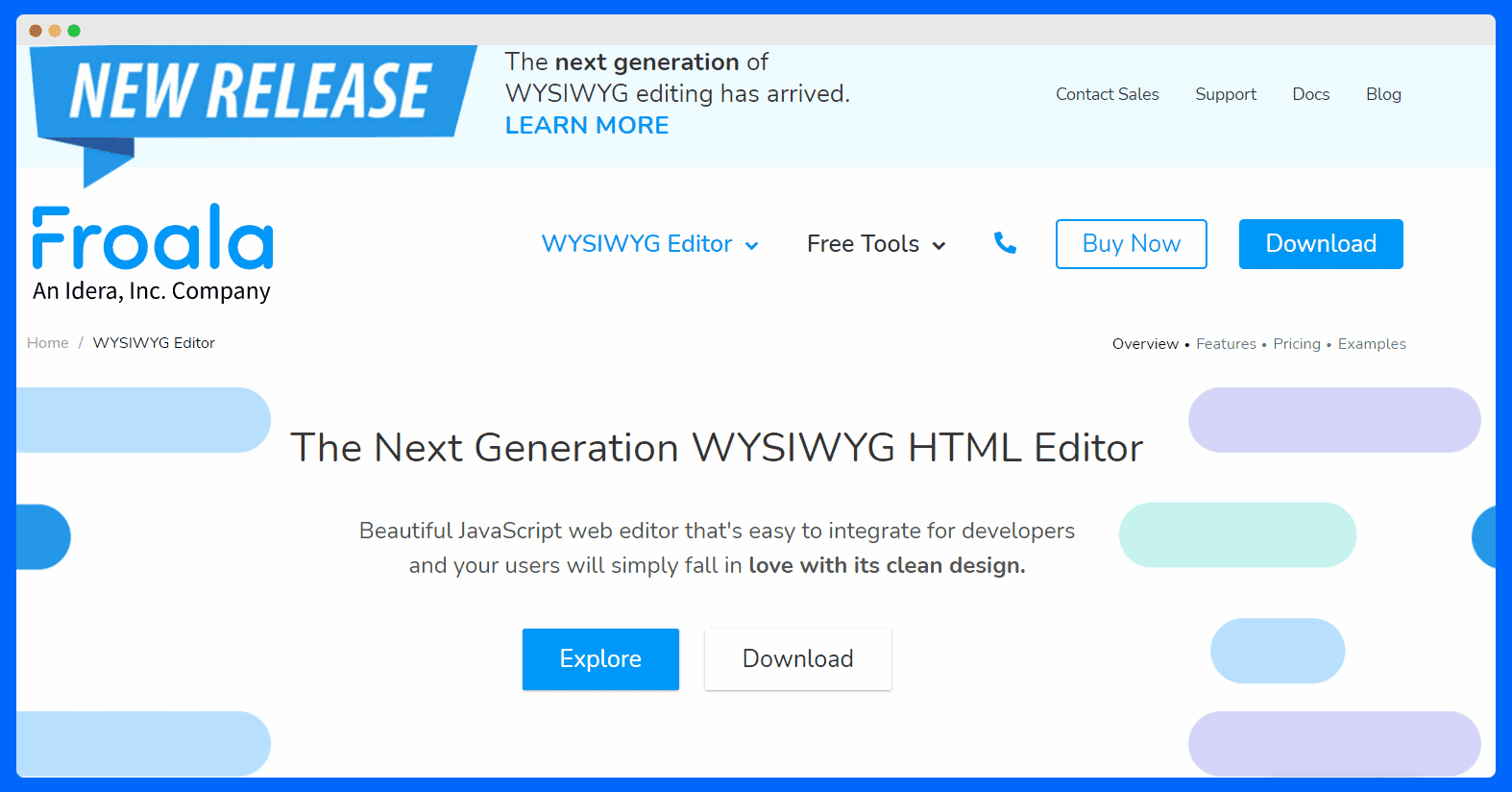
Task: Click the phone call icon
Action: [x=1005, y=243]
